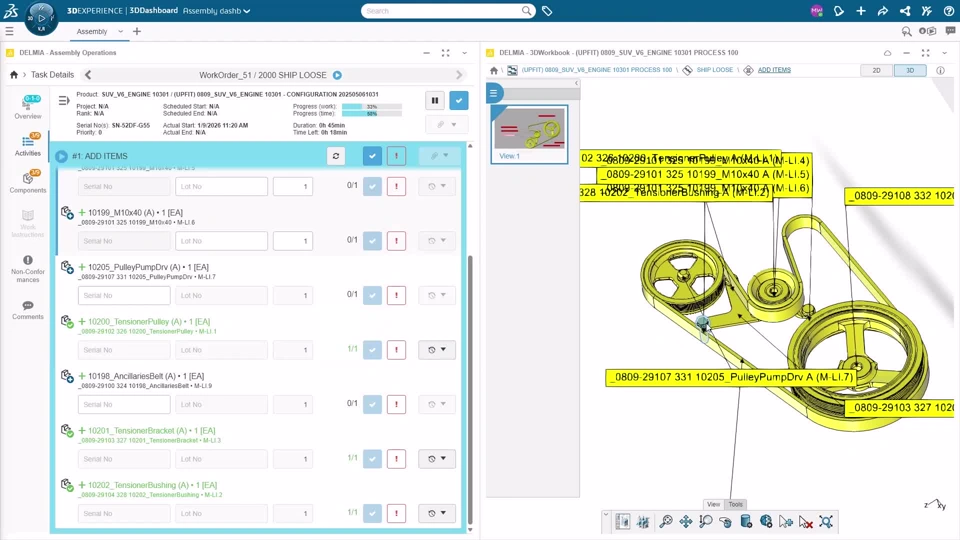Open the hamburger menu in the dashboard bar
The image size is (960, 540).
coord(9,31)
